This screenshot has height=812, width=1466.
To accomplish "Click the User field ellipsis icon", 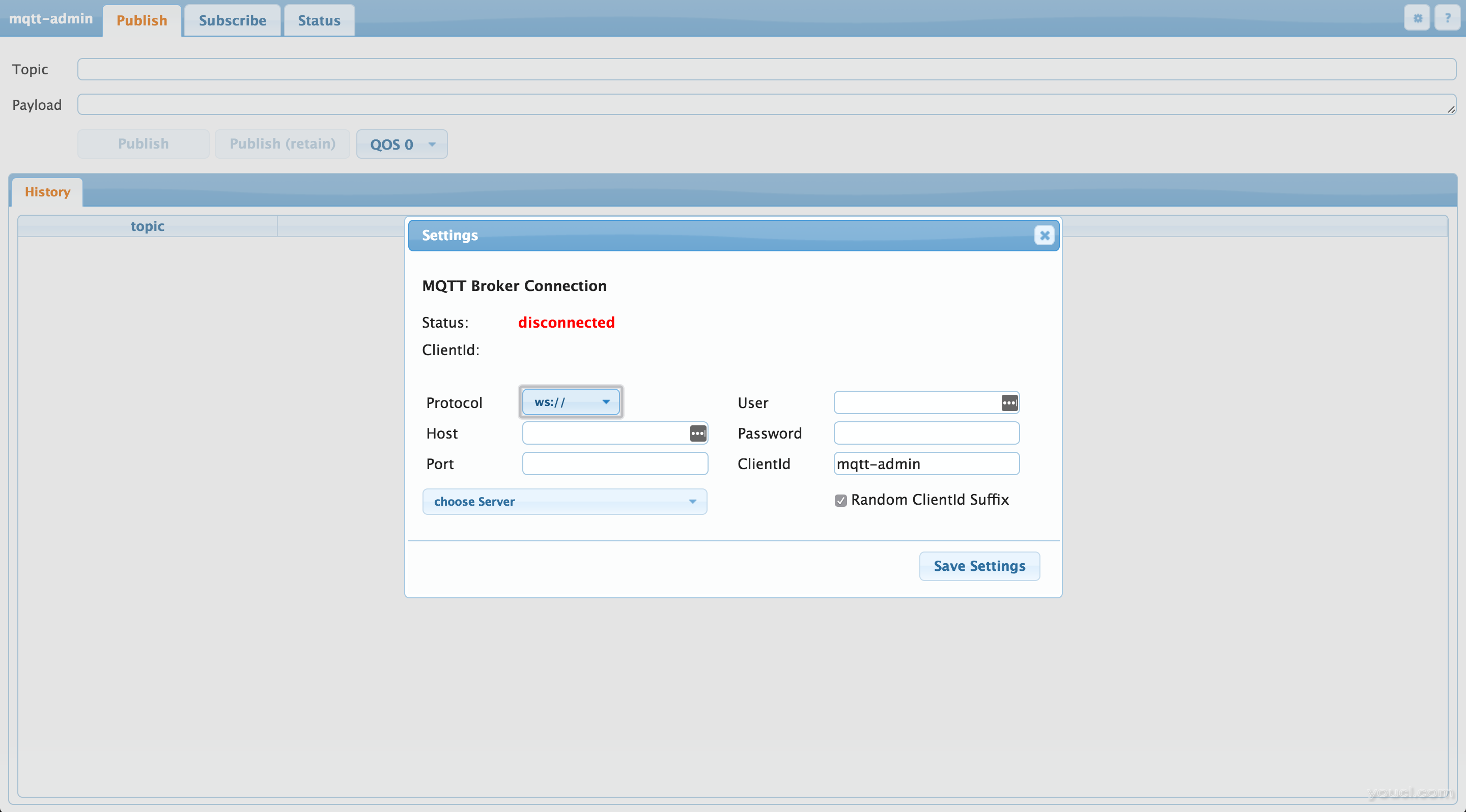I will coord(1009,402).
